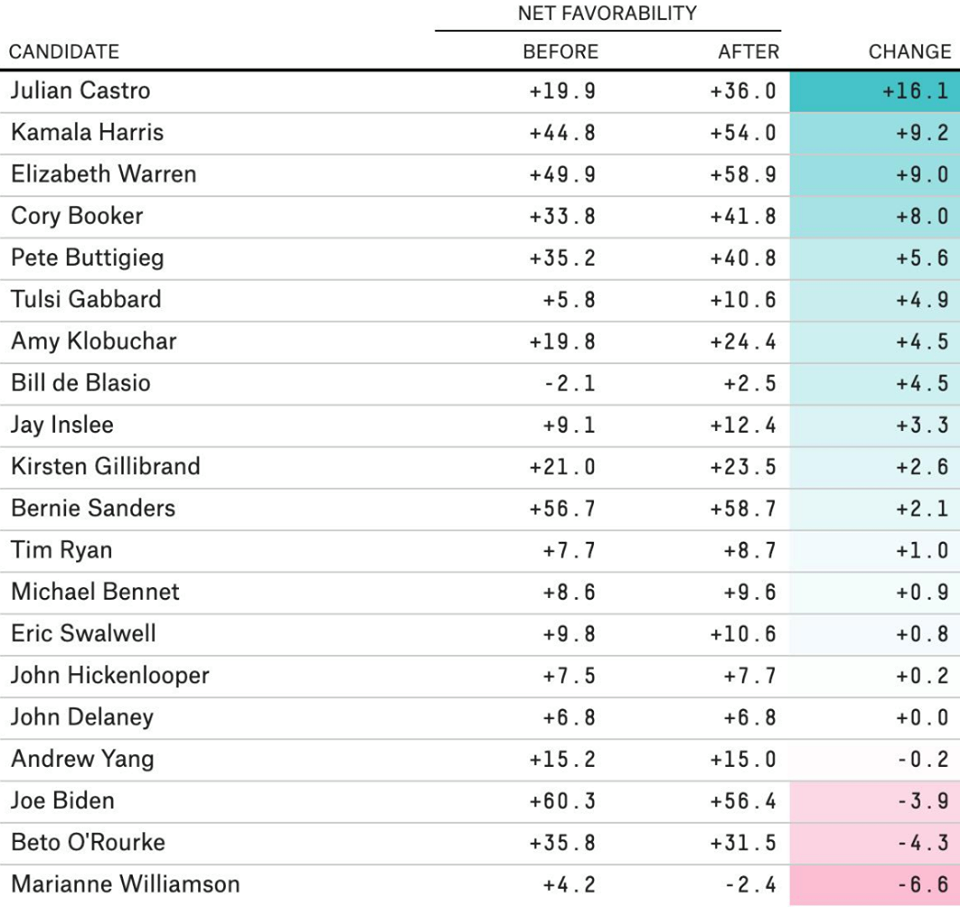
Task: Select Elizabeth Warren's +9.0 change cell
Action: tap(875, 175)
